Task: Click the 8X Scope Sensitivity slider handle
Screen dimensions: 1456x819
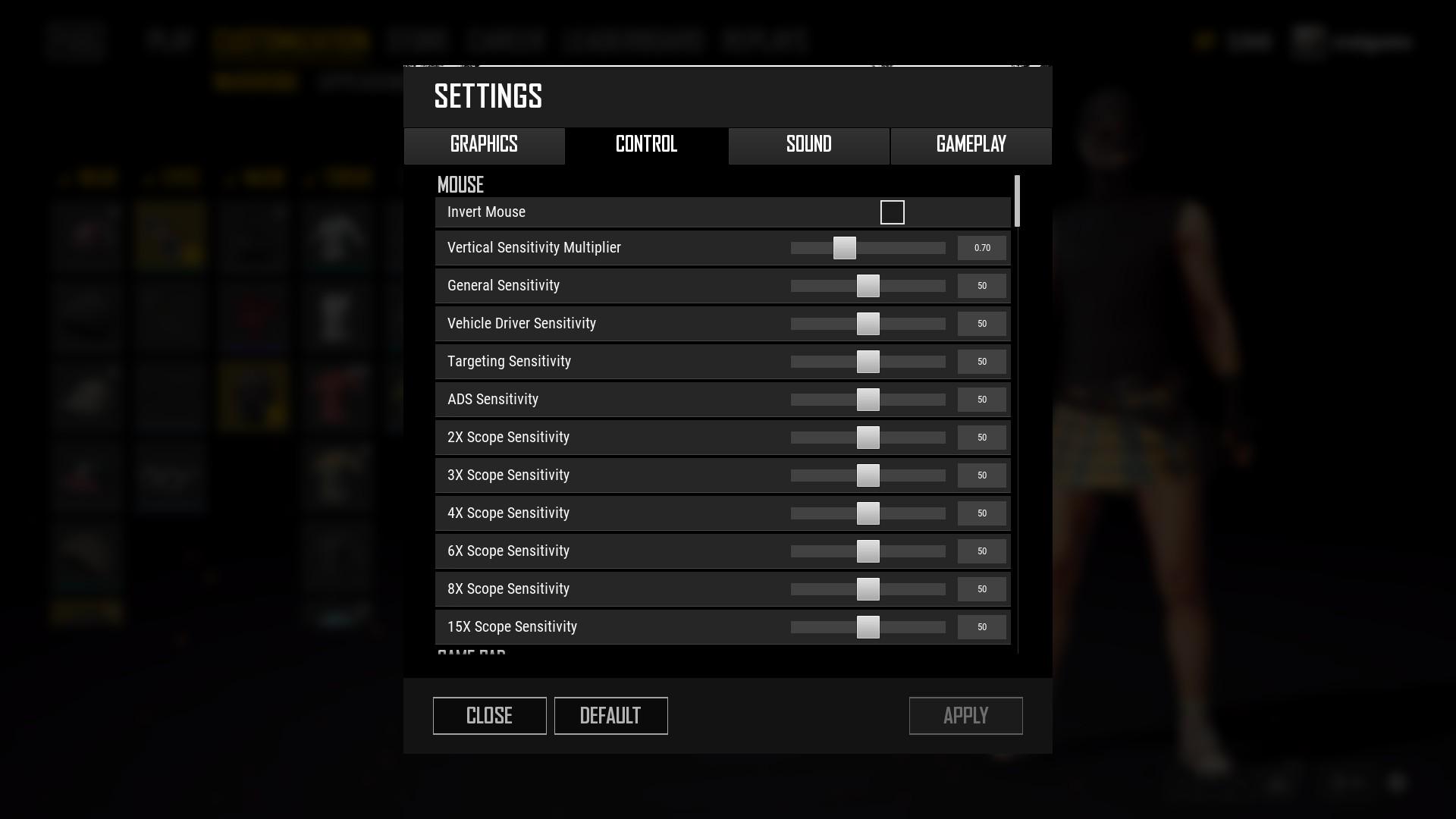Action: pyautogui.click(x=867, y=589)
